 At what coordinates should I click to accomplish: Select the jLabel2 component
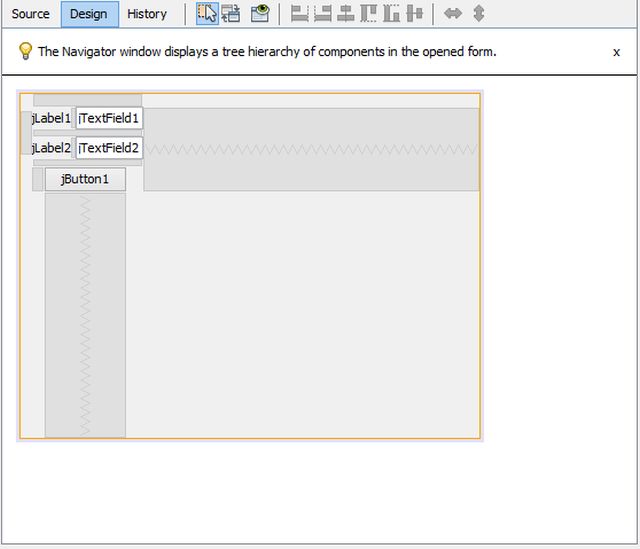point(51,148)
